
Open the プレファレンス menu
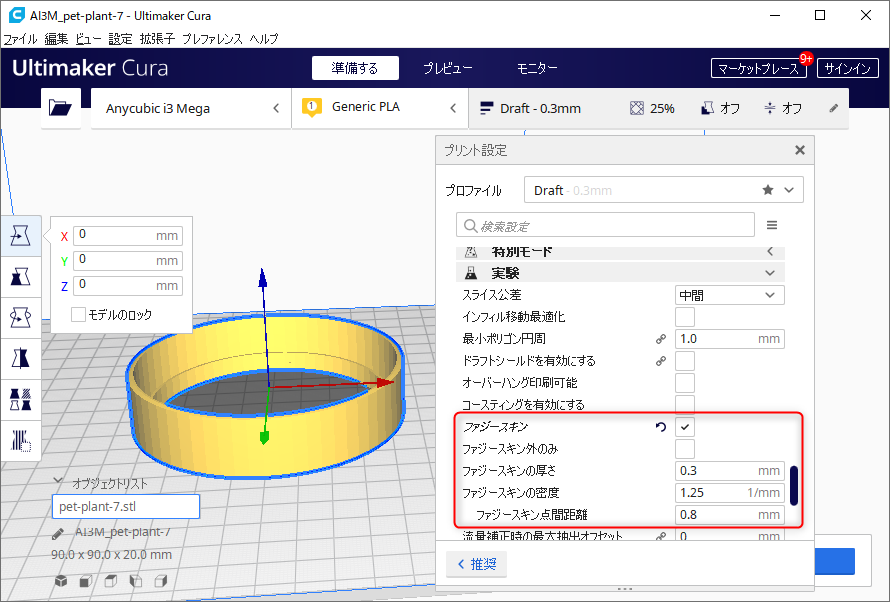212,39
